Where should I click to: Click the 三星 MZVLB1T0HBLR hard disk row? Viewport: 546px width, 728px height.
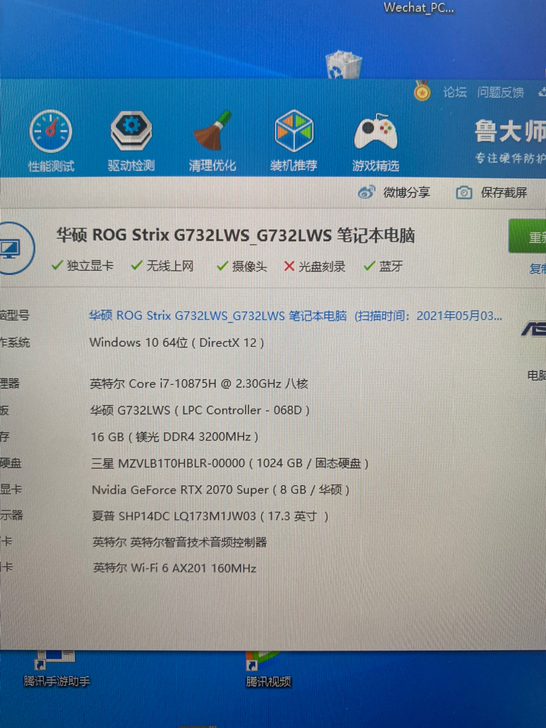point(230,463)
